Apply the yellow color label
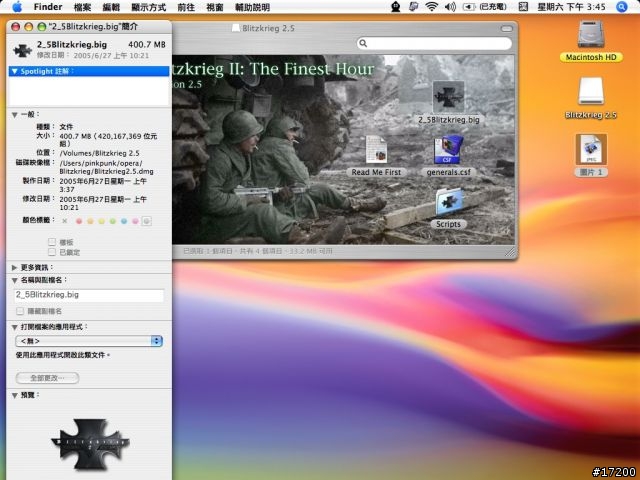 point(101,221)
